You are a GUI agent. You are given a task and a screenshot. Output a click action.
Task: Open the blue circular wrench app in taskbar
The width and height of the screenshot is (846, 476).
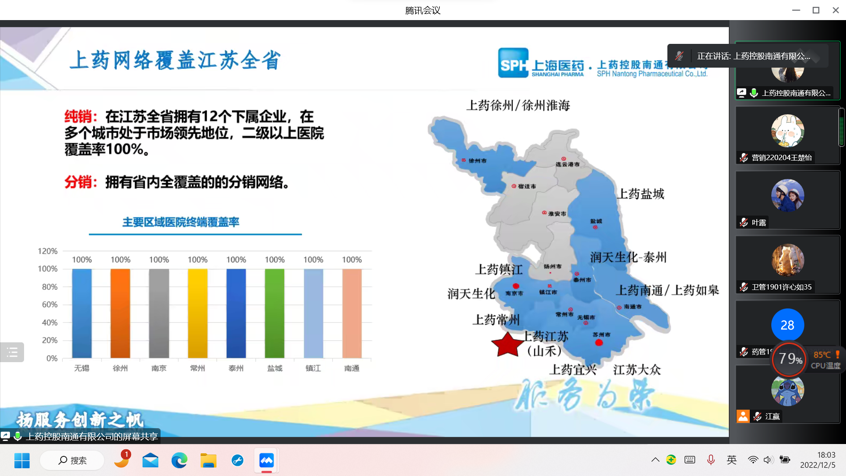237,460
